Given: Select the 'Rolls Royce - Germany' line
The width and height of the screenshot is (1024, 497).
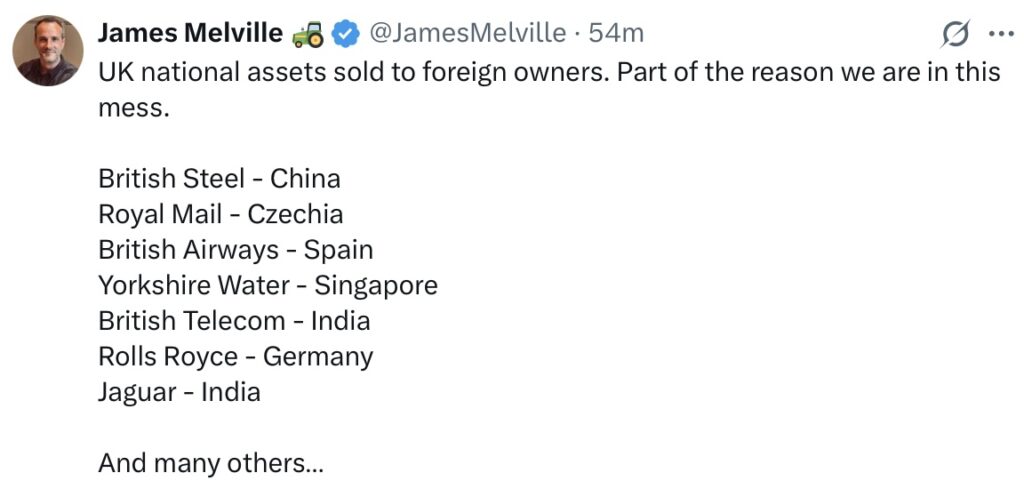Looking at the screenshot, I should [236, 357].
